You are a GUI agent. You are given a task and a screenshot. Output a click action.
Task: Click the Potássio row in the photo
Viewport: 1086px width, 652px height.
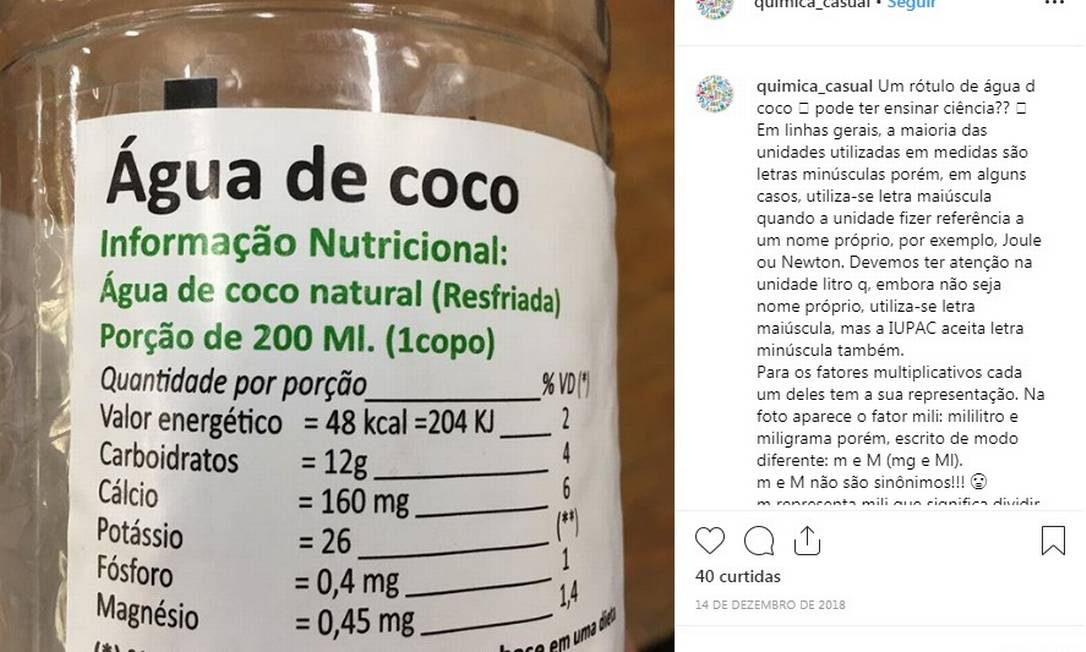(x=337, y=535)
